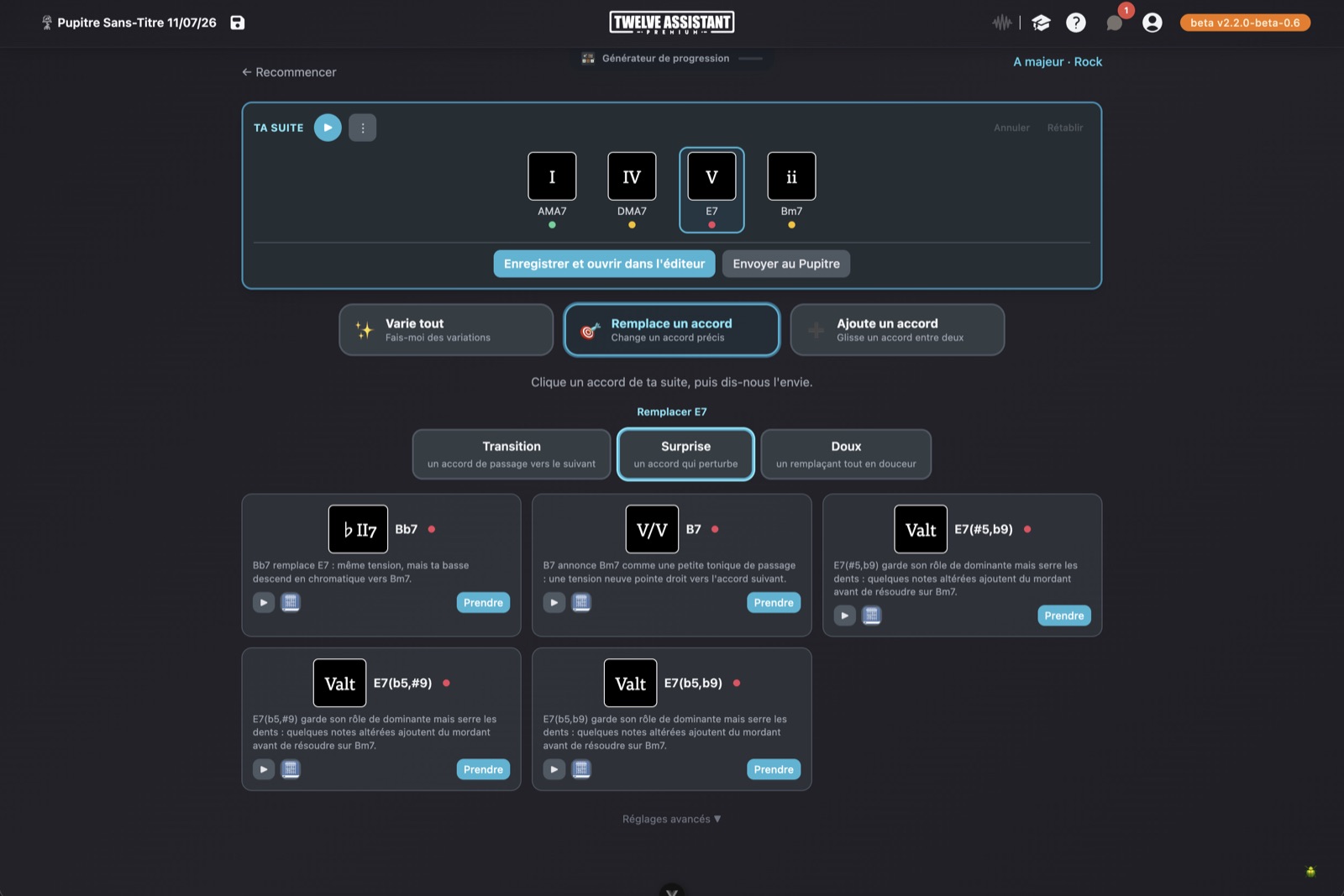Play preview of E7(#5,b9)
This screenshot has height=896, width=1344.
845,616
